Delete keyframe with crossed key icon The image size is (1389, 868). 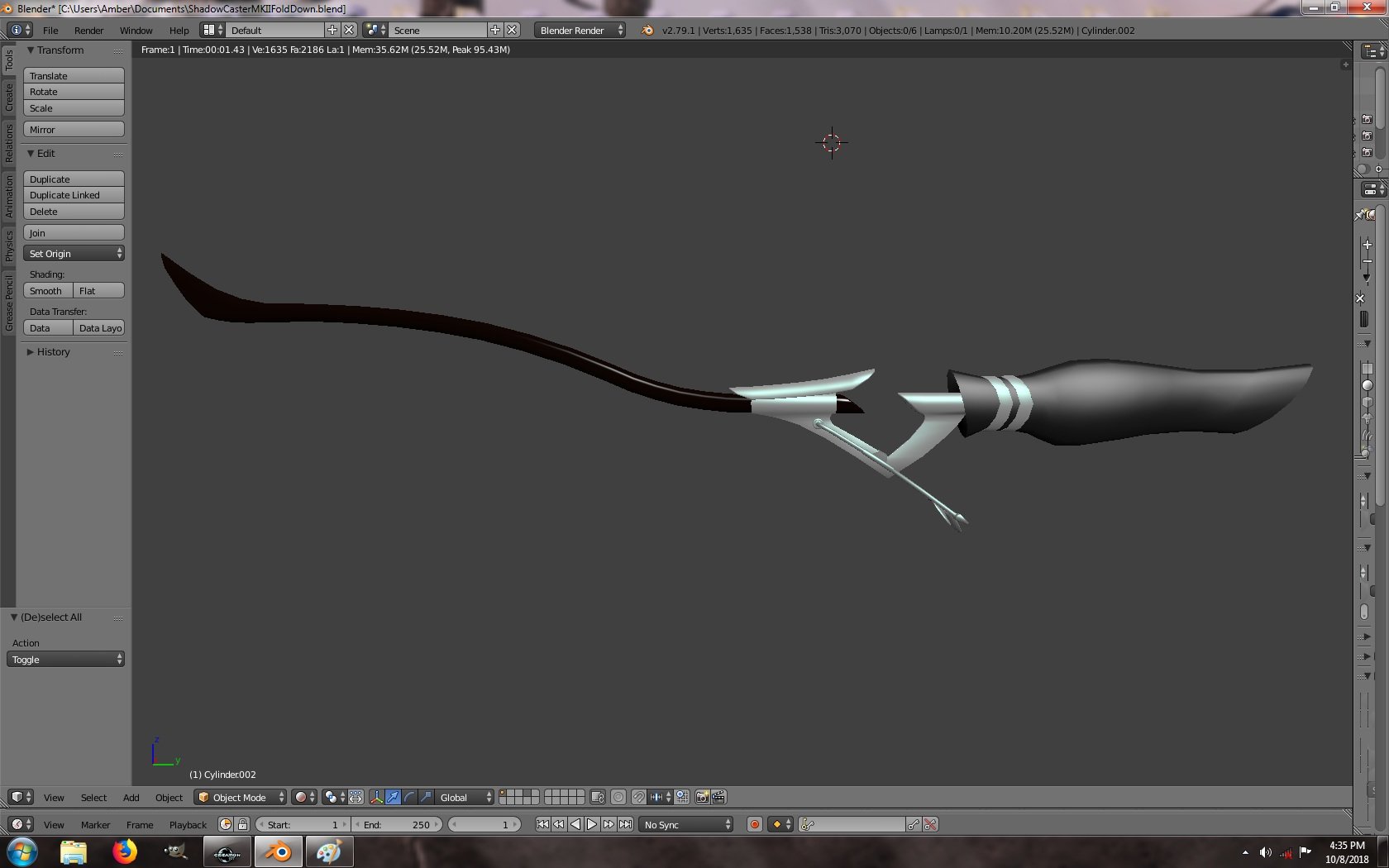tap(930, 824)
